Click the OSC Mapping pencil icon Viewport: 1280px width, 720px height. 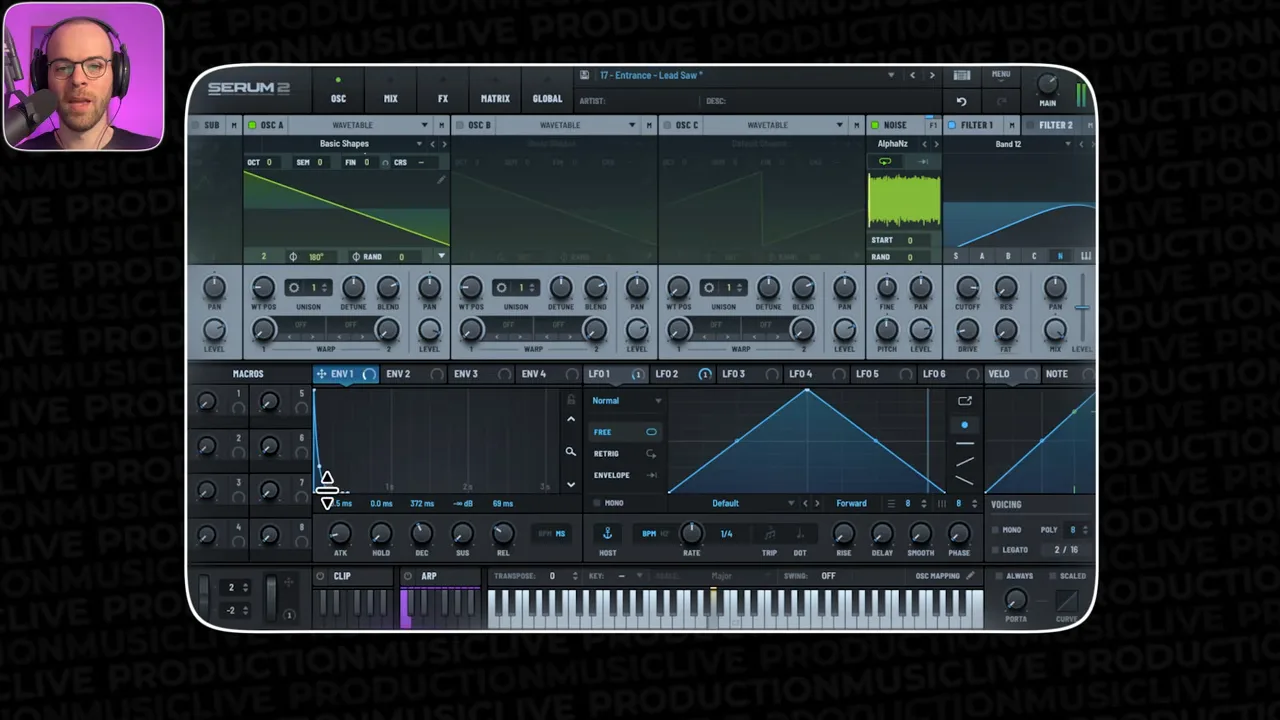coord(969,576)
